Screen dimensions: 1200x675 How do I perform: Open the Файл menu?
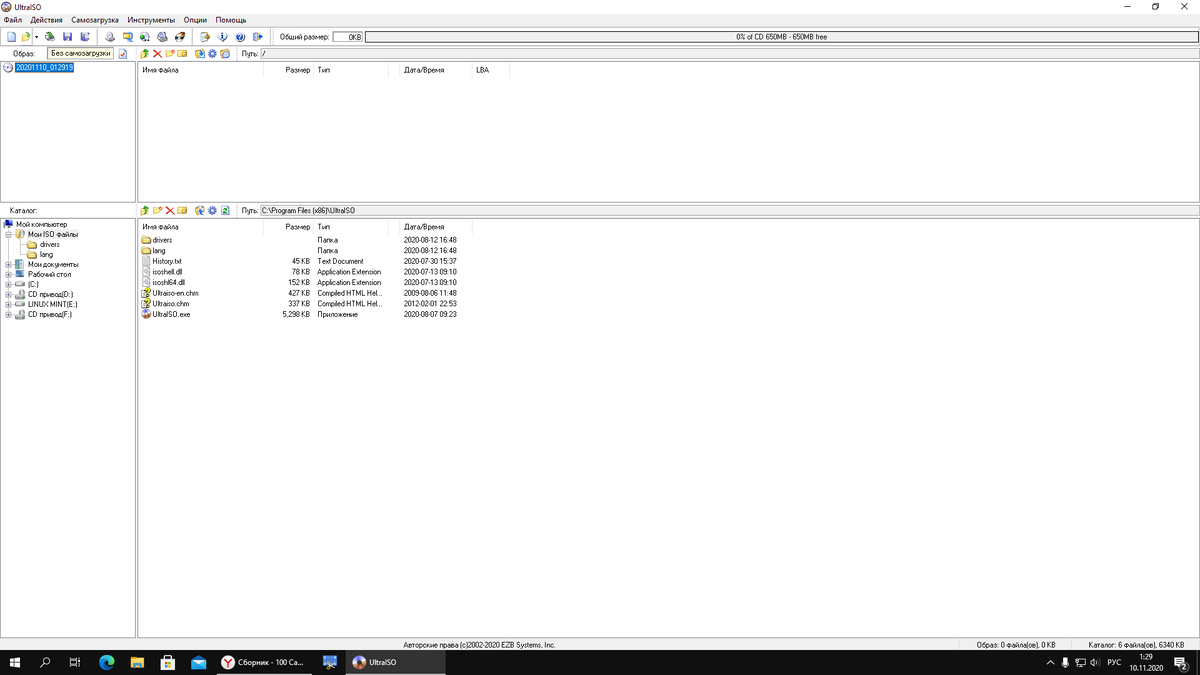tap(12, 20)
